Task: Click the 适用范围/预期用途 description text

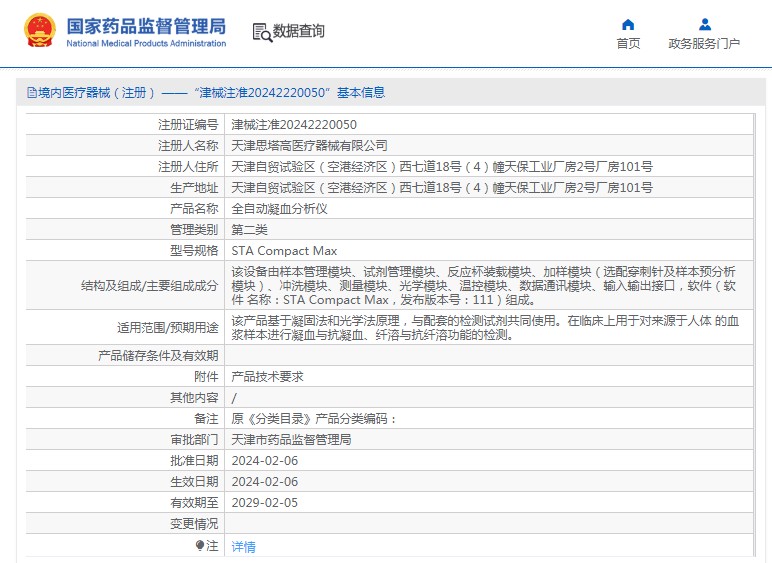Action: [x=485, y=328]
